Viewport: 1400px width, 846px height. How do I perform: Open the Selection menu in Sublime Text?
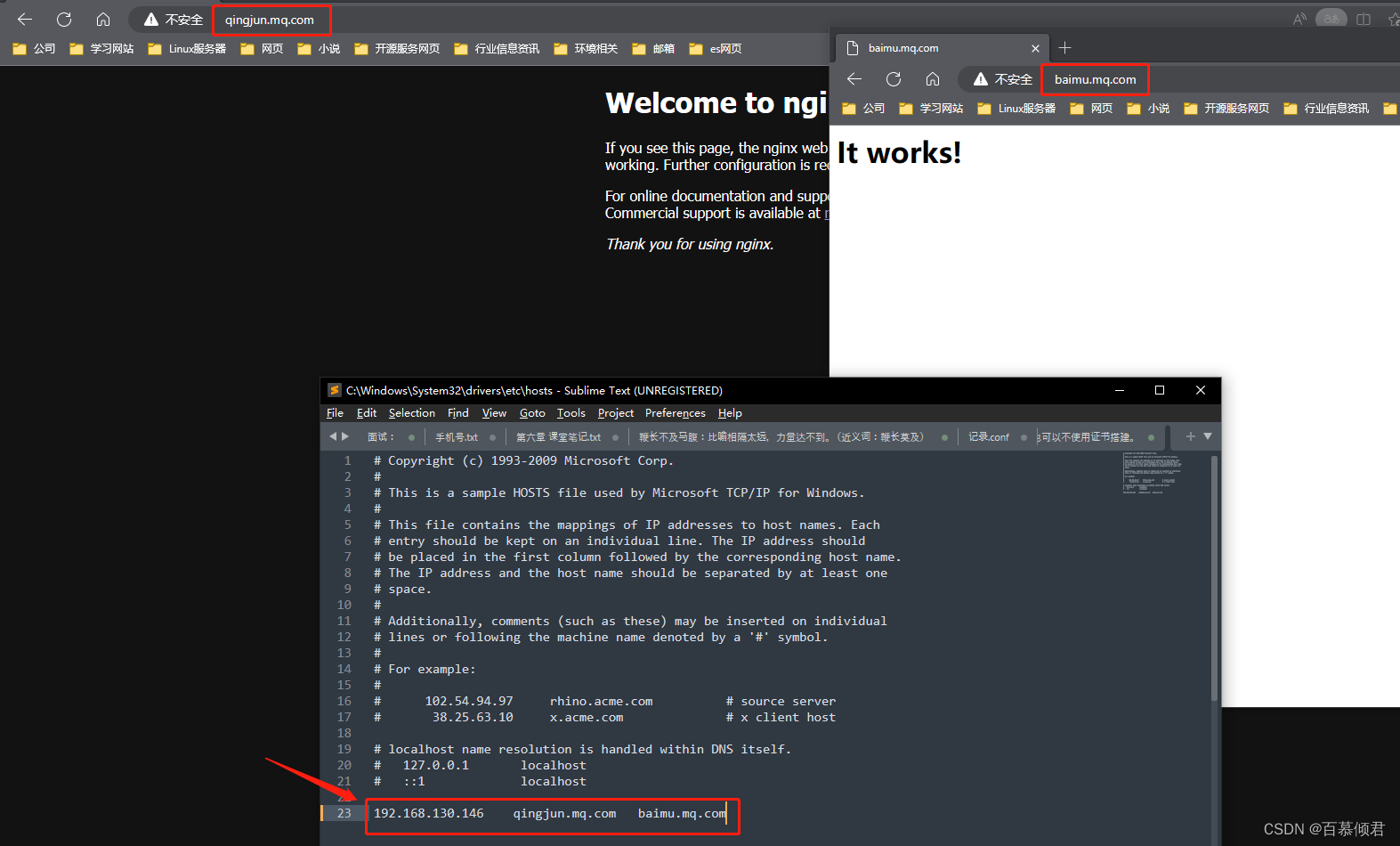click(412, 413)
